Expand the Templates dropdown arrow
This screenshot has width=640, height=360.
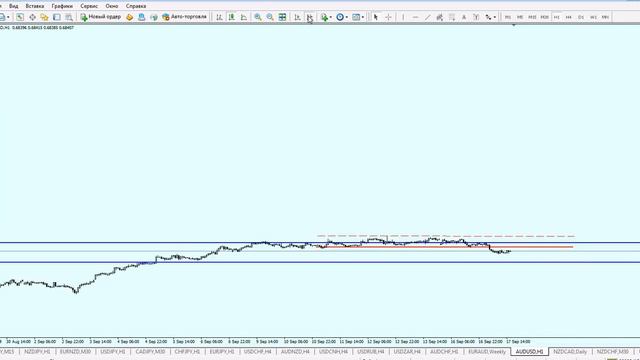pyautogui.click(x=363, y=17)
